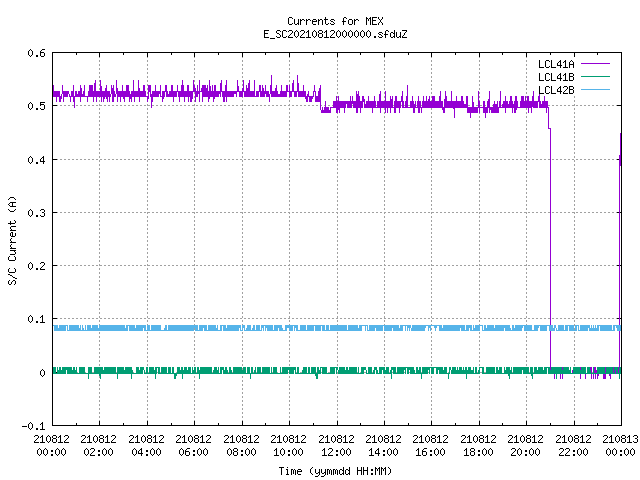Click the purple LCL41A legend line sample

(595, 64)
